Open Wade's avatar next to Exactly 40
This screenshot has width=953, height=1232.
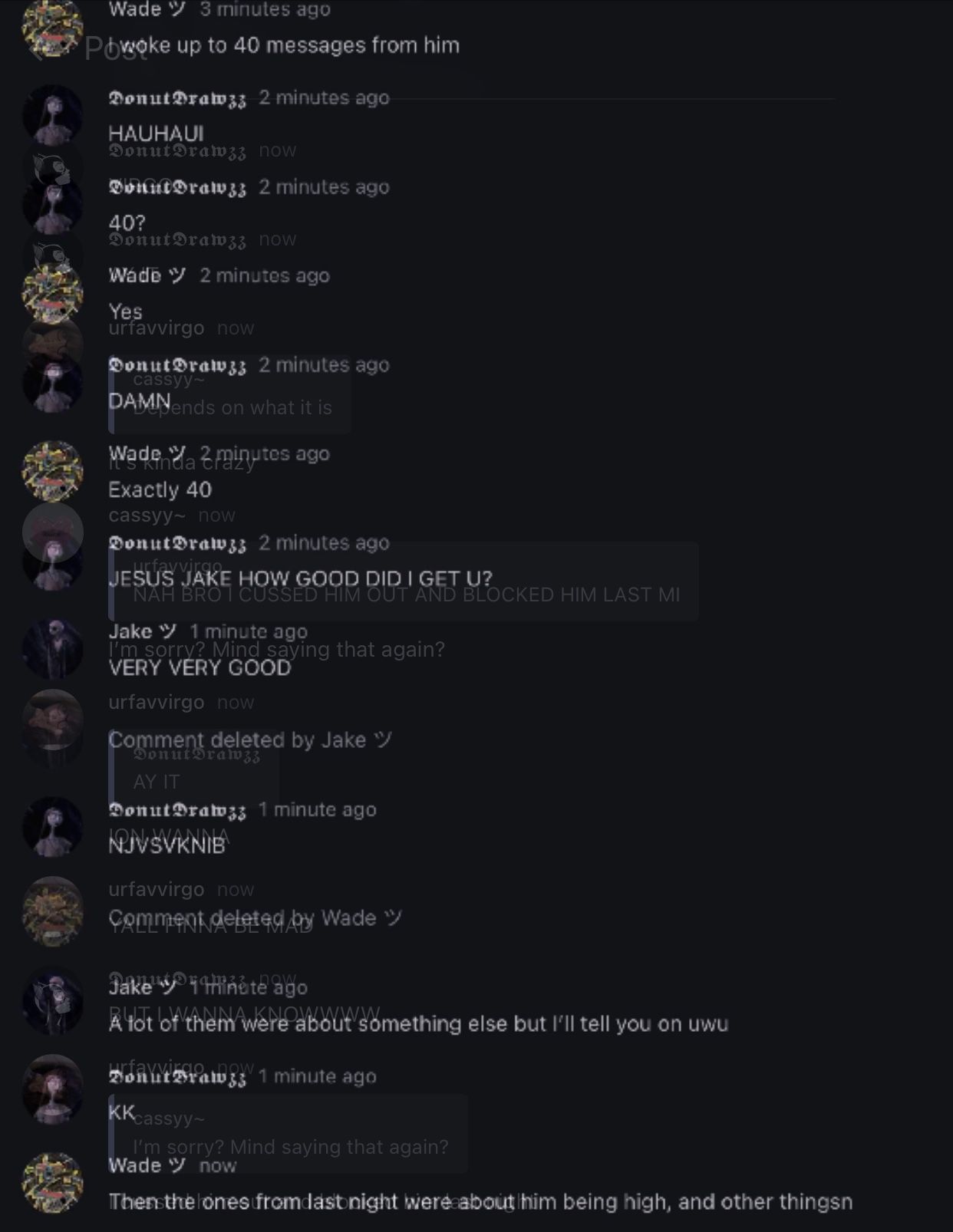point(52,471)
